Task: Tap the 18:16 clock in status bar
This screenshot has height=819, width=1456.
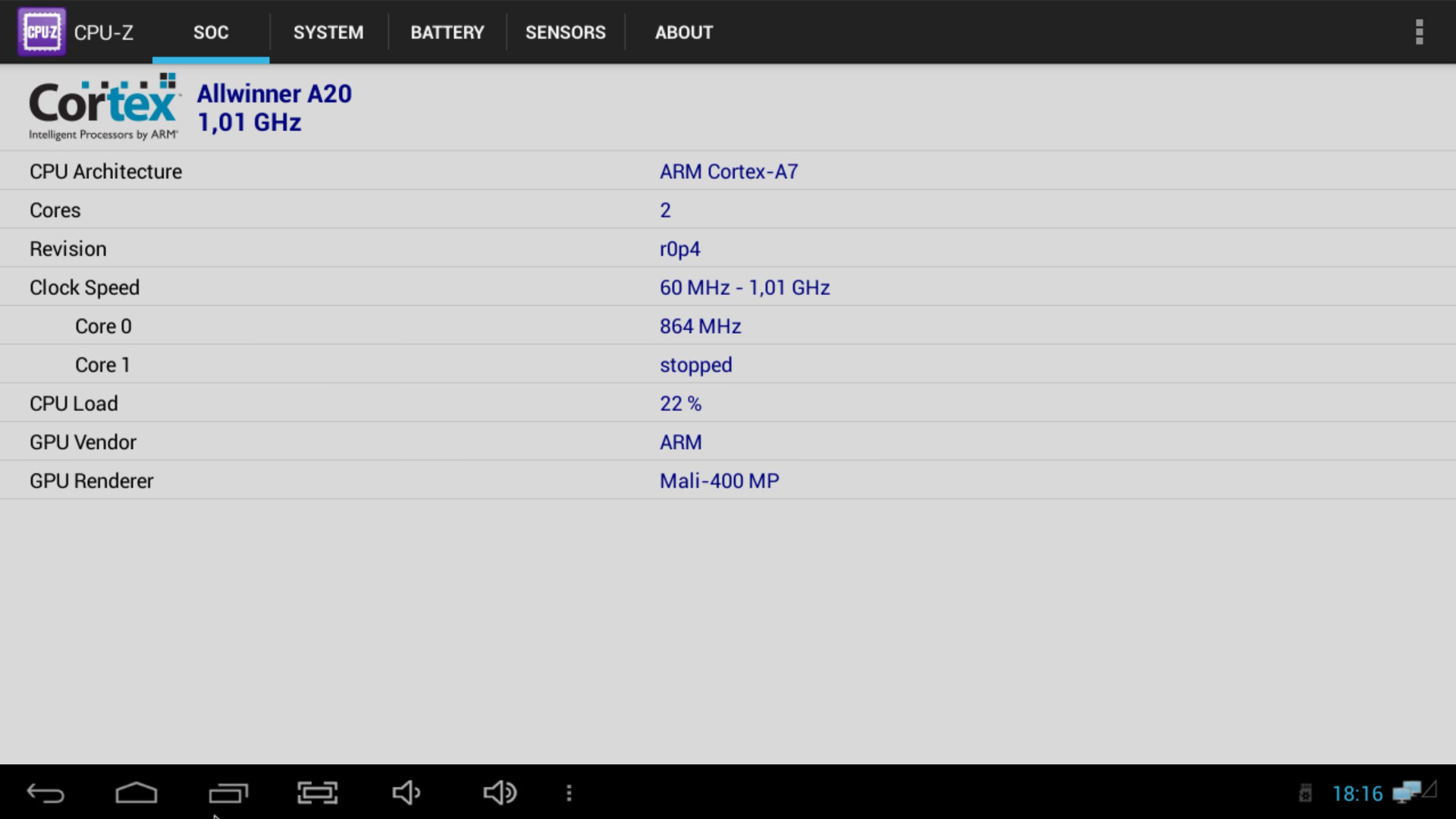Action: point(1357,794)
